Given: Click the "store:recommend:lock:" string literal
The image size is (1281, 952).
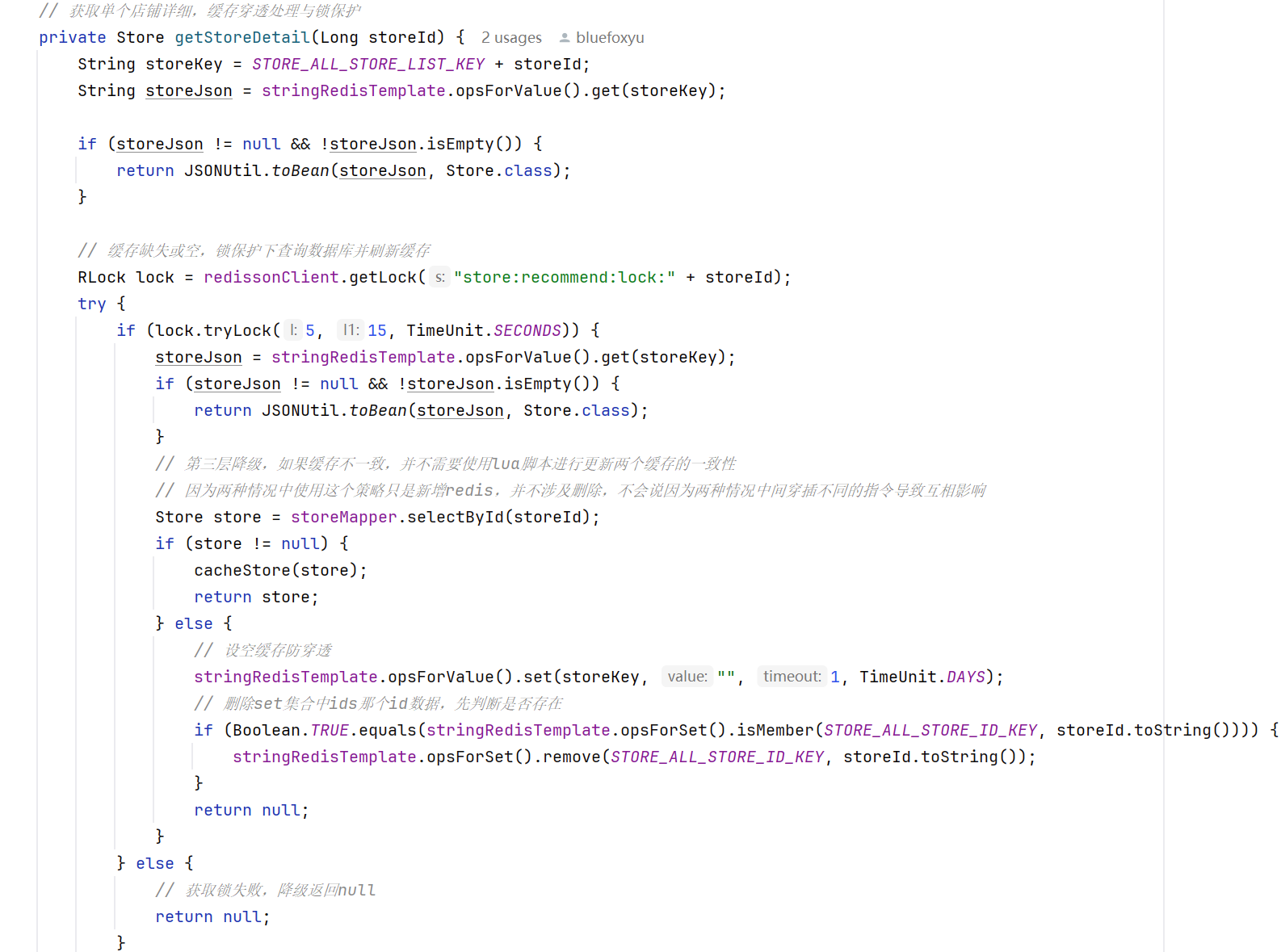Looking at the screenshot, I should (565, 277).
